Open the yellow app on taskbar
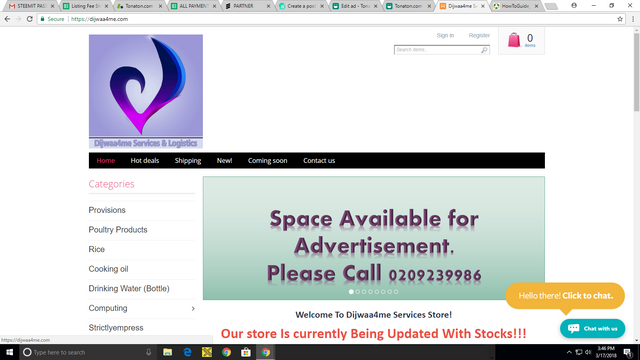Image resolution: width=640 pixels, height=360 pixels. 207,352
